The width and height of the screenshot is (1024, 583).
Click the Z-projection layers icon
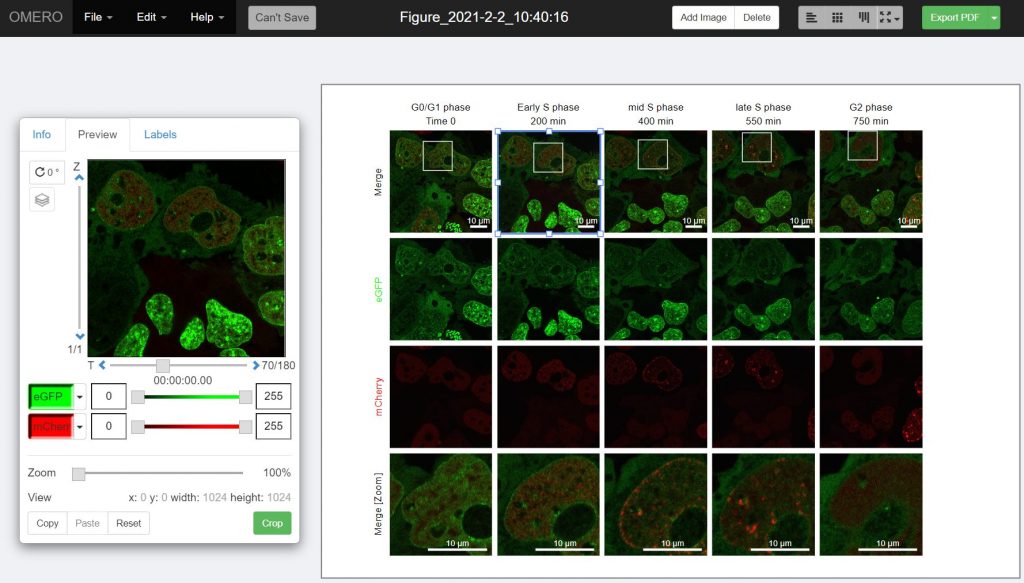(x=42, y=199)
